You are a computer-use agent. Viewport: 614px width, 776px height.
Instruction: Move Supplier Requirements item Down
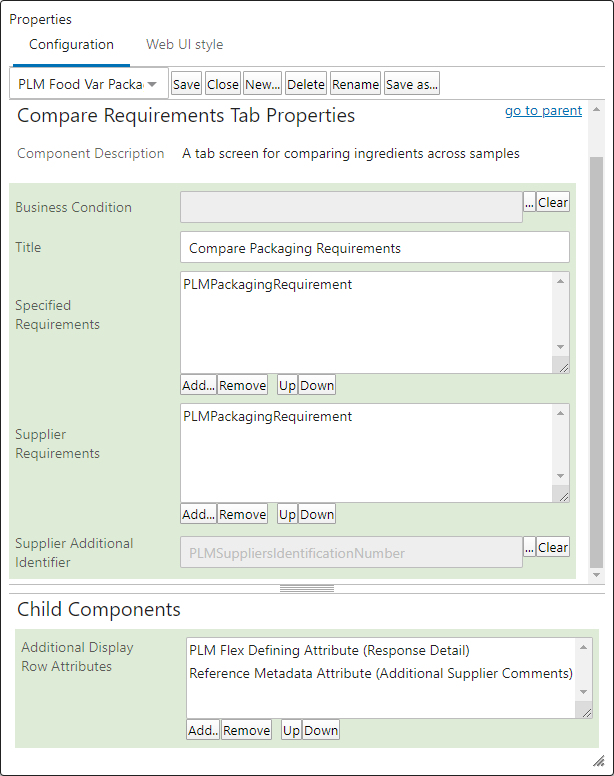[317, 514]
